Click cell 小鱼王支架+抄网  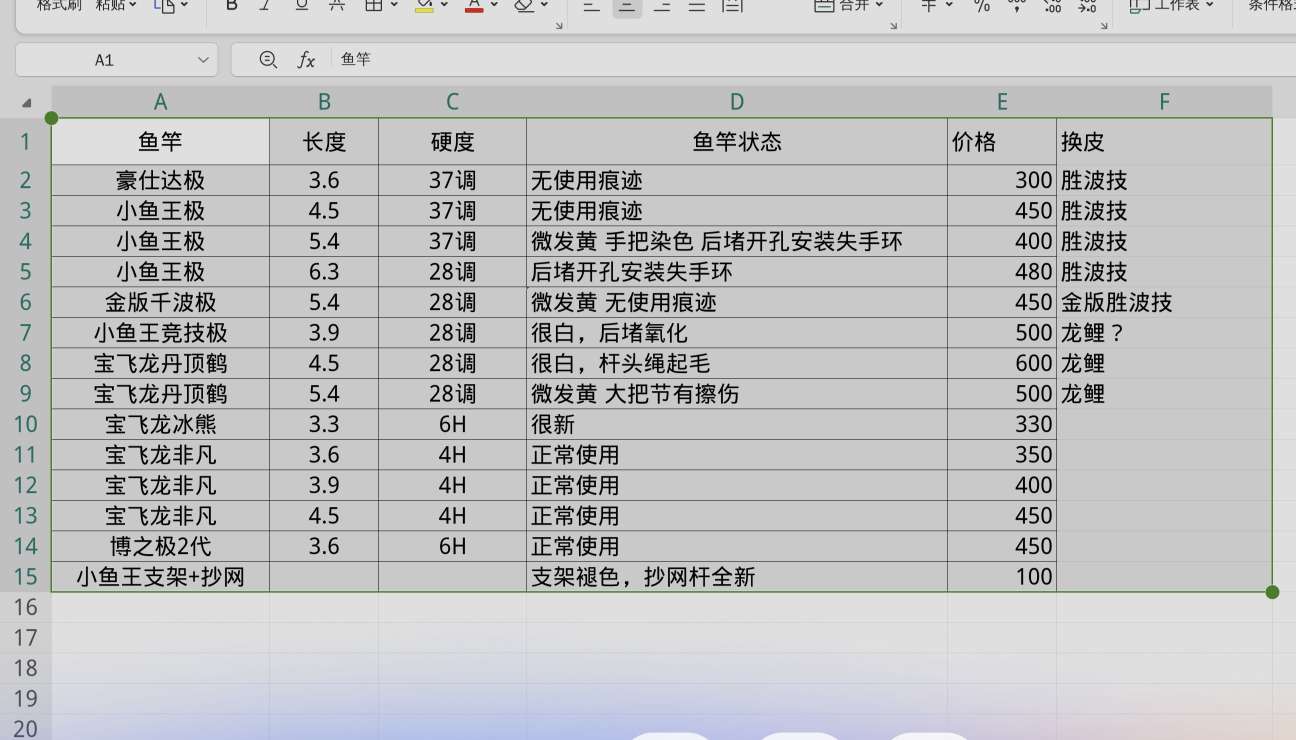160,576
